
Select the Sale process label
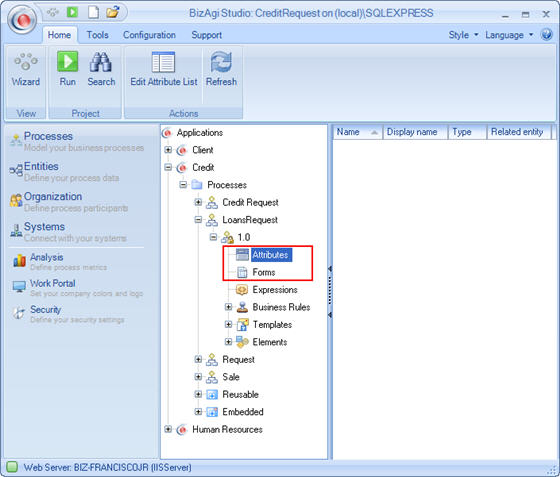pos(231,377)
